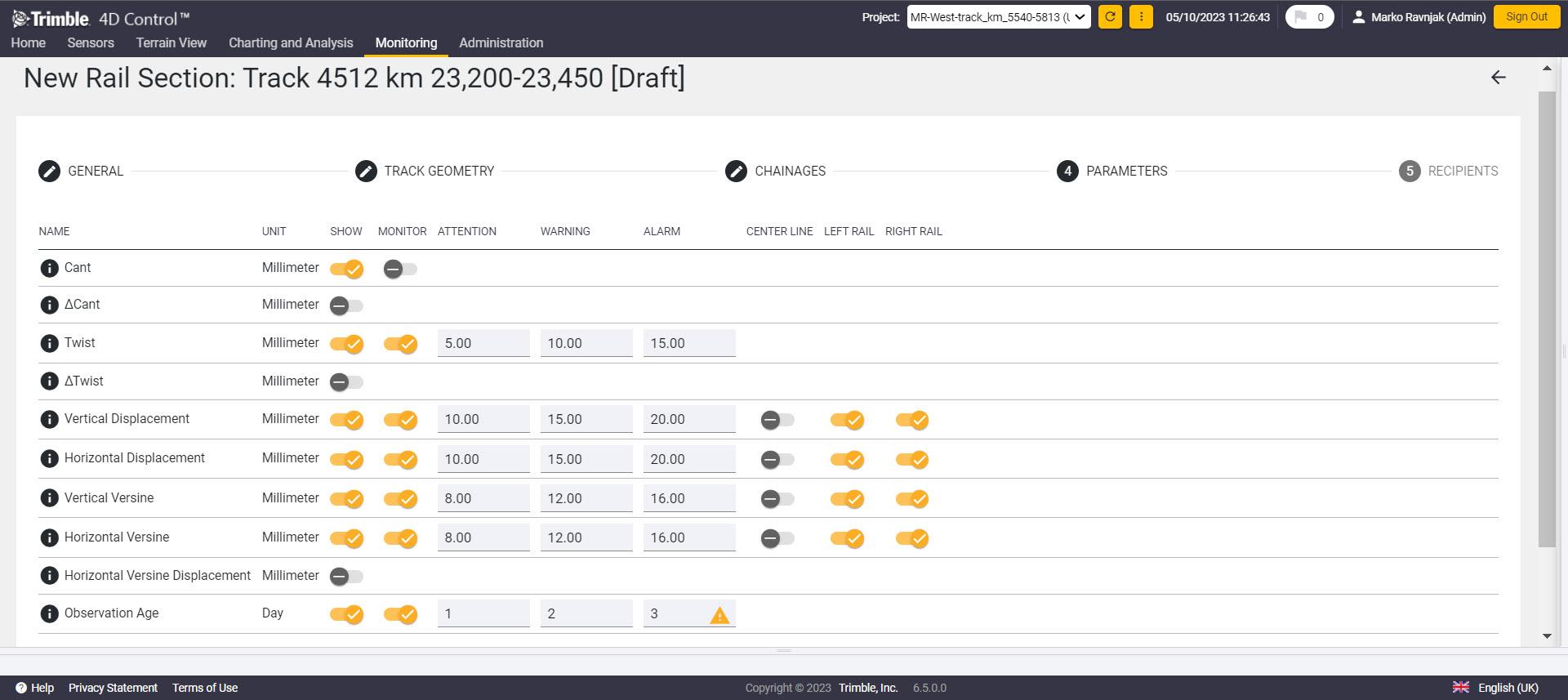1568x700 pixels.
Task: Open the Project selection dropdown
Action: (998, 17)
